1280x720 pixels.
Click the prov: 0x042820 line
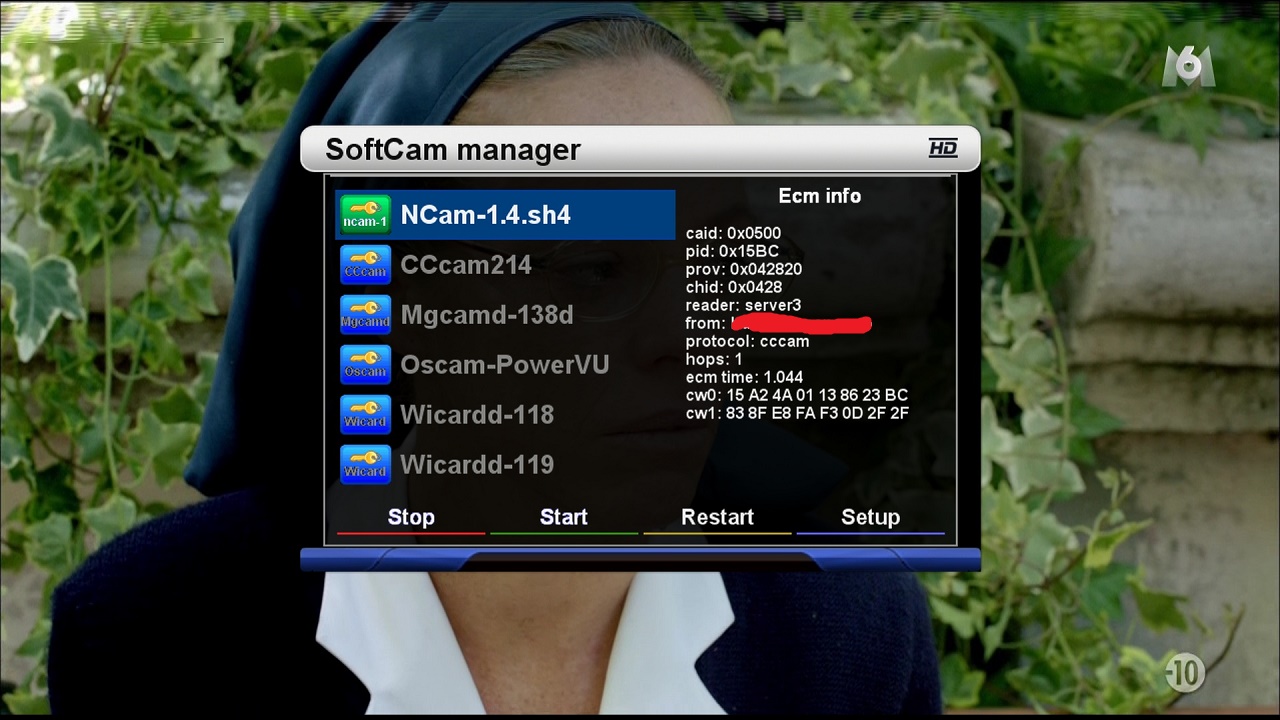pos(744,269)
